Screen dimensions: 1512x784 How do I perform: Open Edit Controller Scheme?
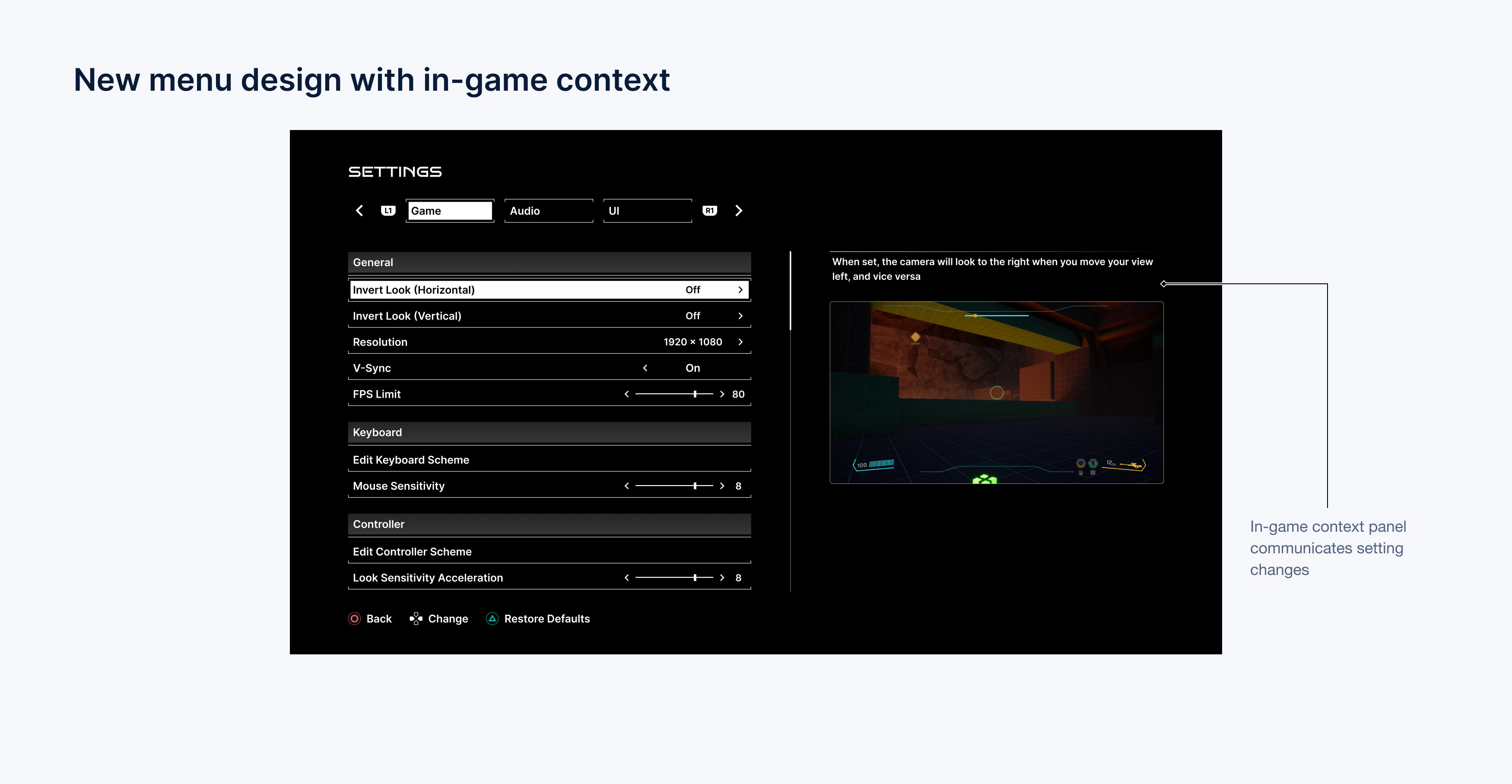click(x=412, y=552)
